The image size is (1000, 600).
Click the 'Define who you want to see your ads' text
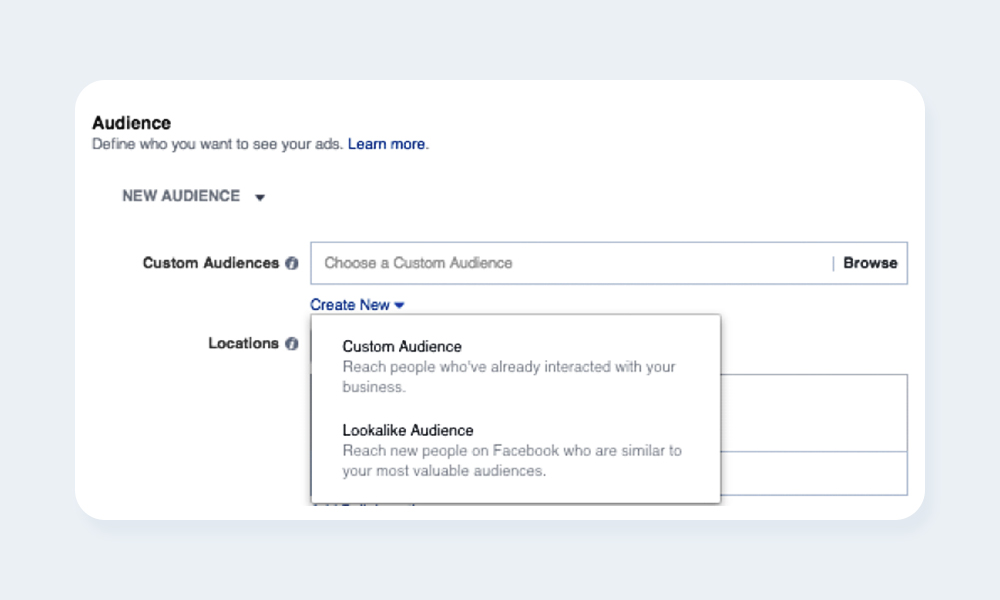pyautogui.click(x=217, y=144)
